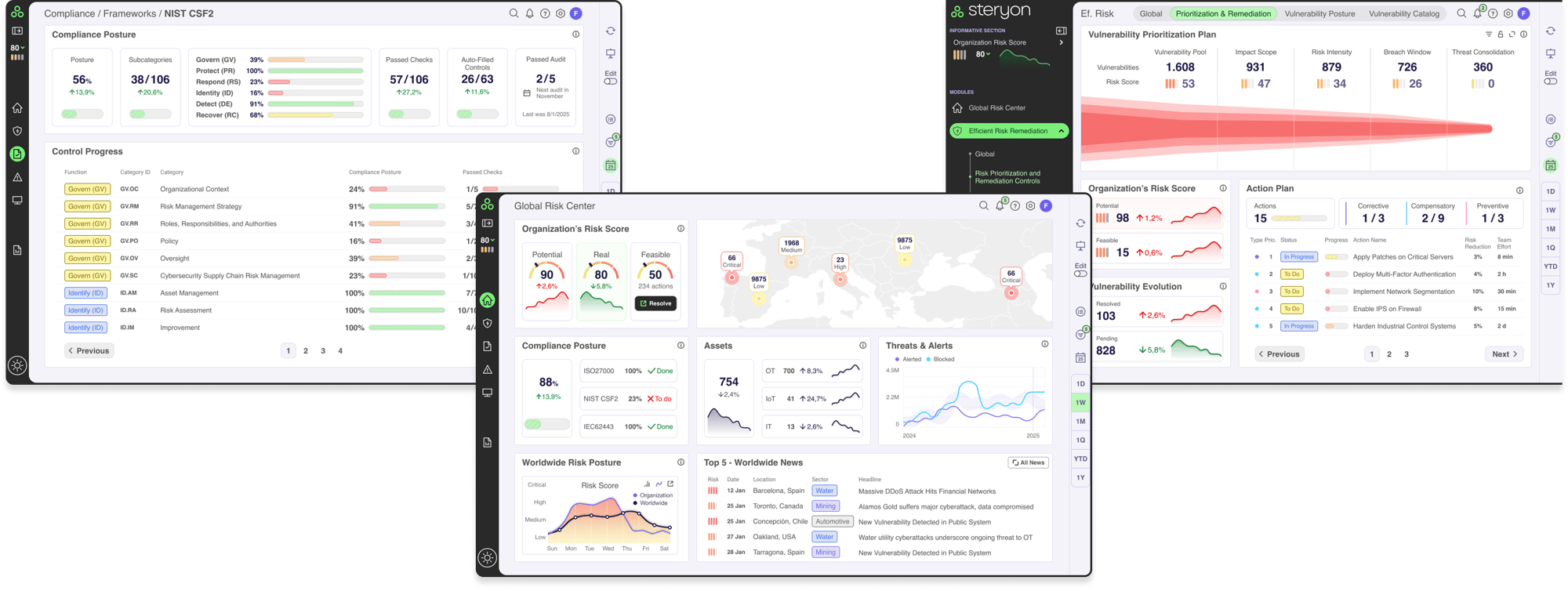
Task: Toggle Subcategories card switch in Compliance window
Action: point(150,114)
